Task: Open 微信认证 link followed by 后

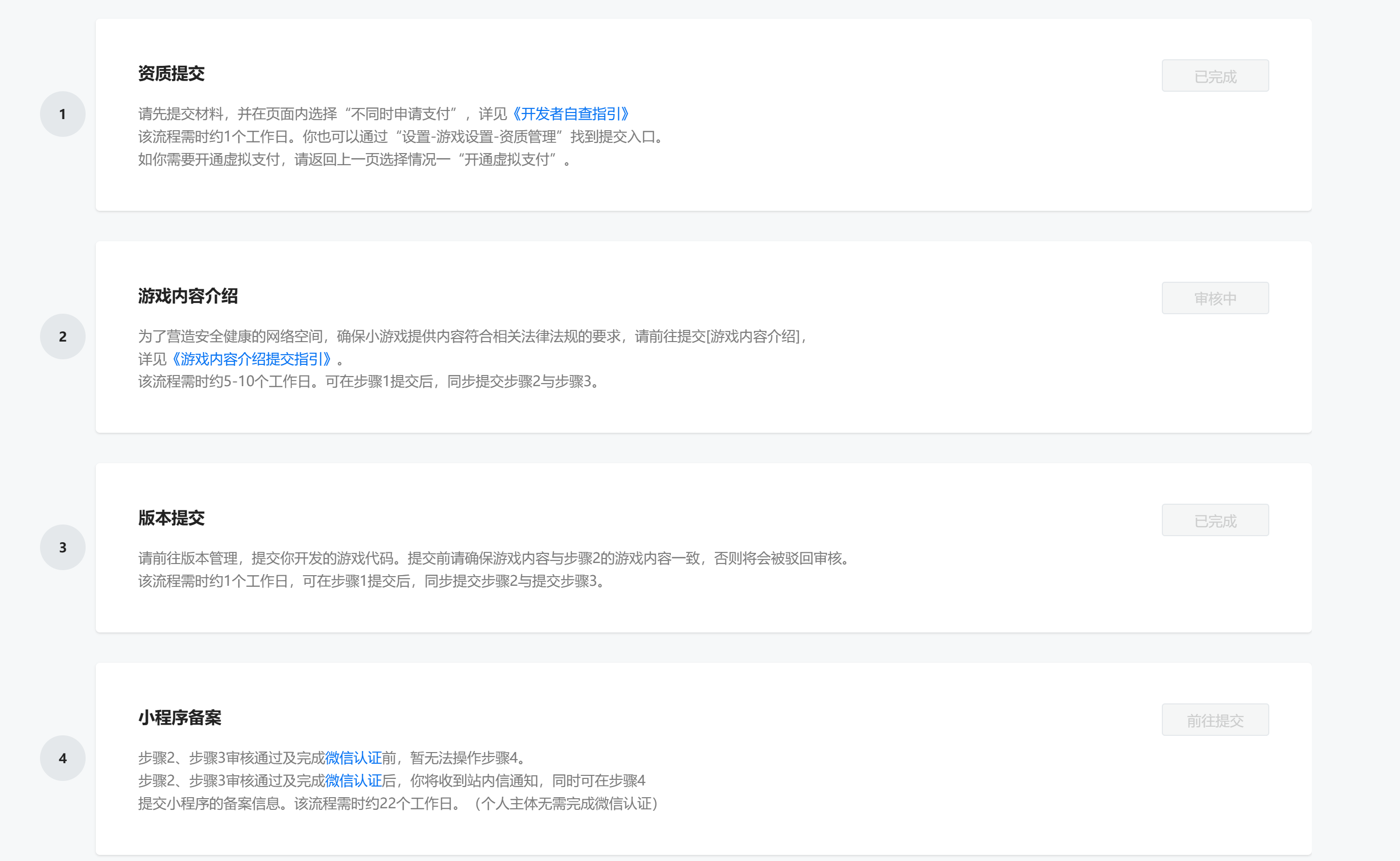Action: click(353, 781)
